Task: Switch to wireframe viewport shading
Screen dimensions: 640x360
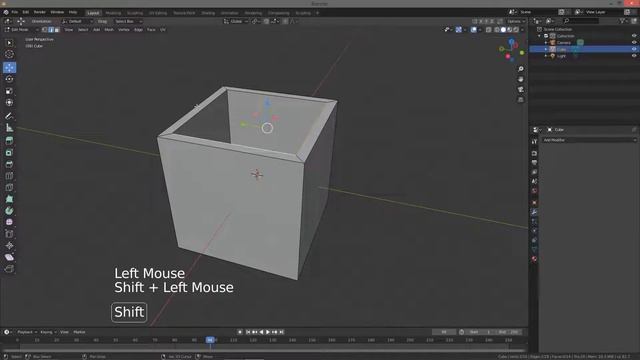Action: 497,30
